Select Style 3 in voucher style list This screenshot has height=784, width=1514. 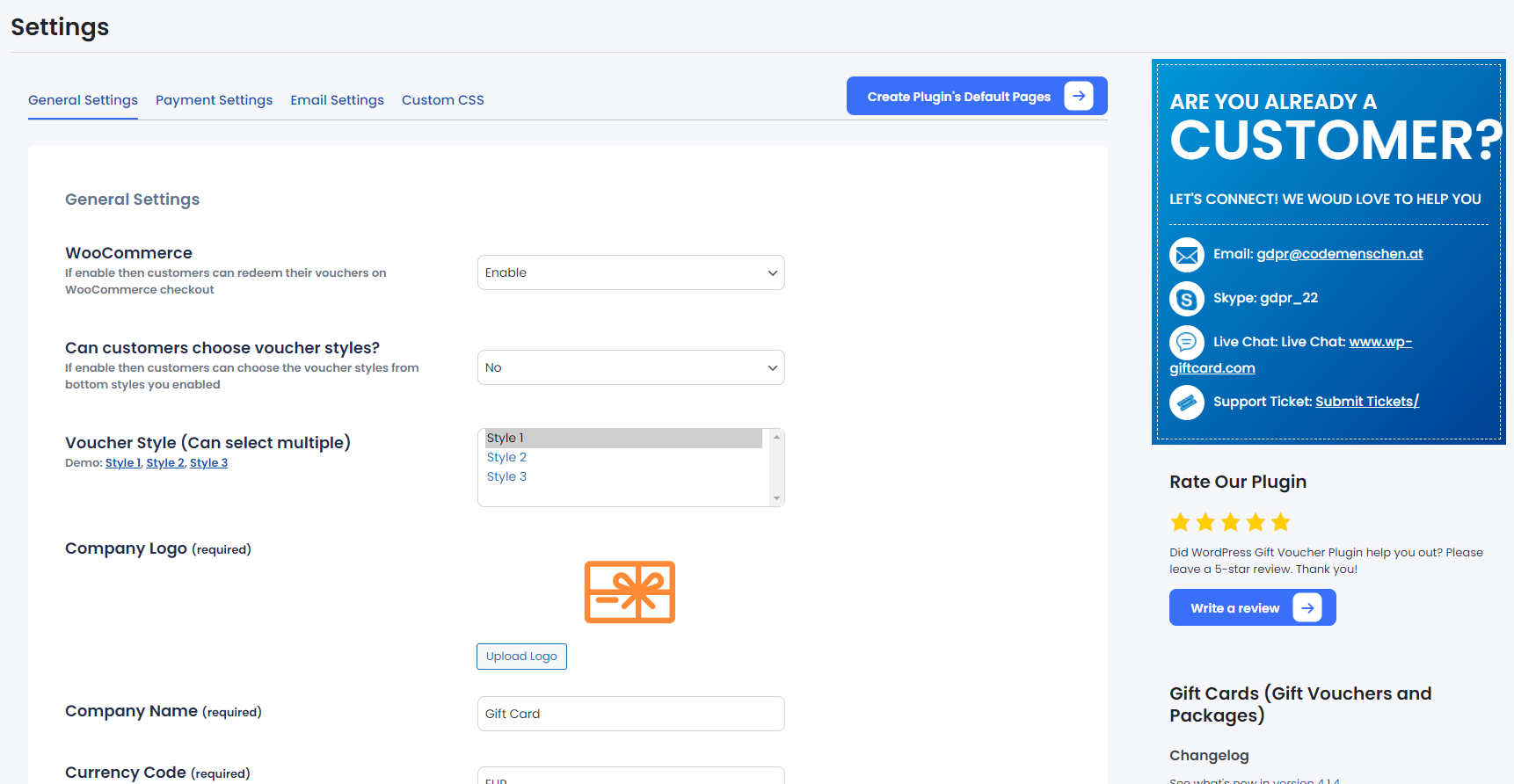pos(507,476)
